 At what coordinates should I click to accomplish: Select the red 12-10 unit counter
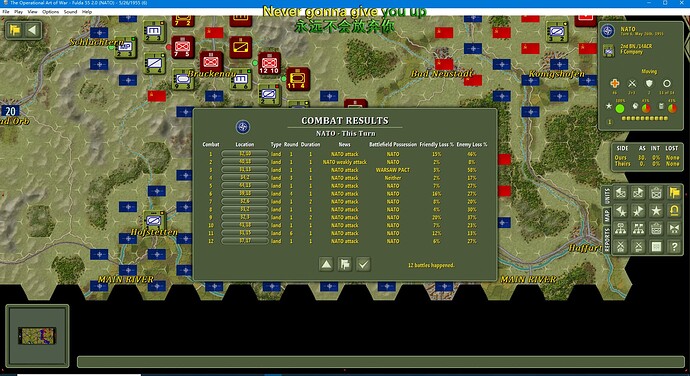tap(269, 64)
